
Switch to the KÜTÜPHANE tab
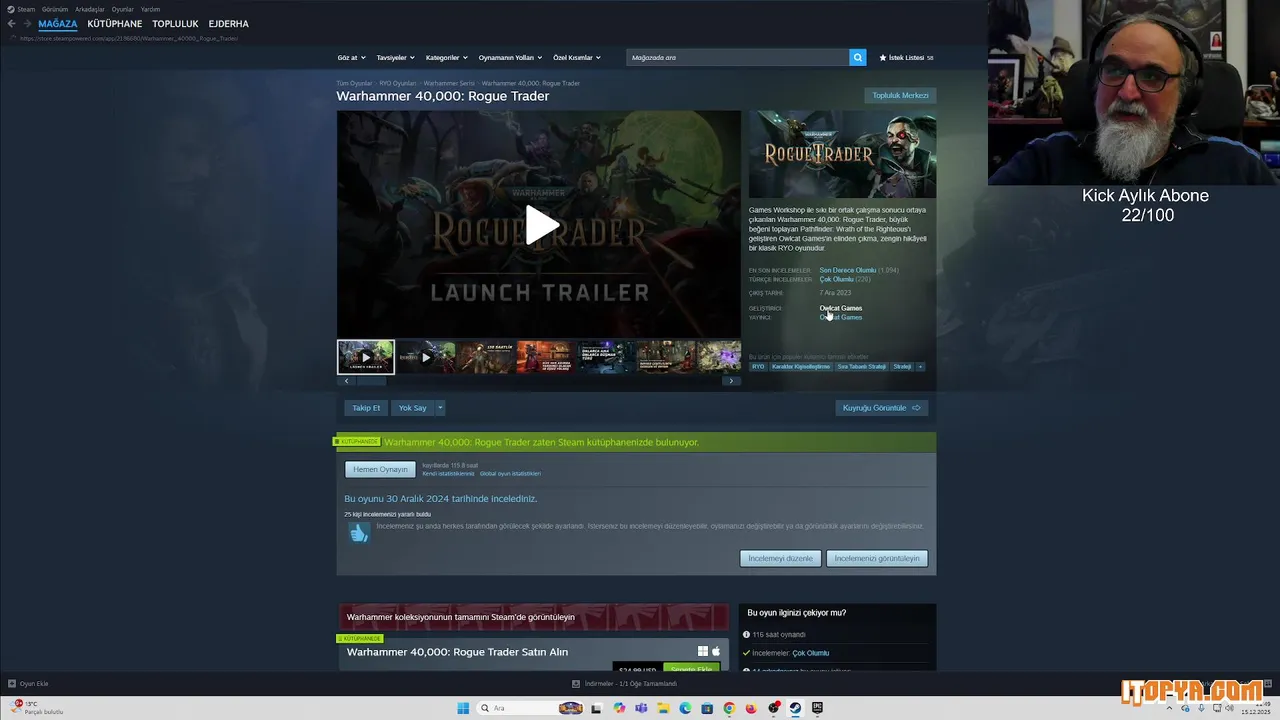tap(114, 24)
